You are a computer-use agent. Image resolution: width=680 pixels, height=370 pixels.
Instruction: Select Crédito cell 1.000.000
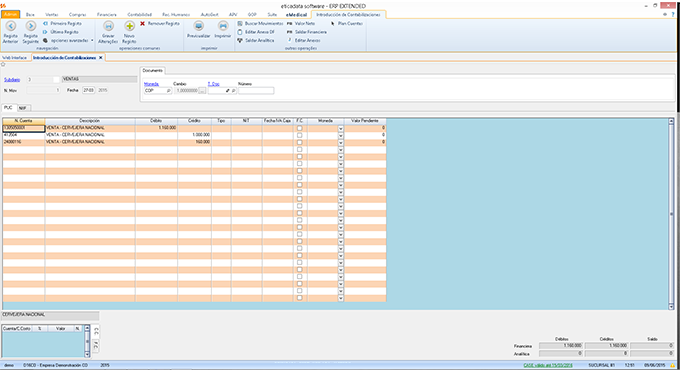[194, 135]
